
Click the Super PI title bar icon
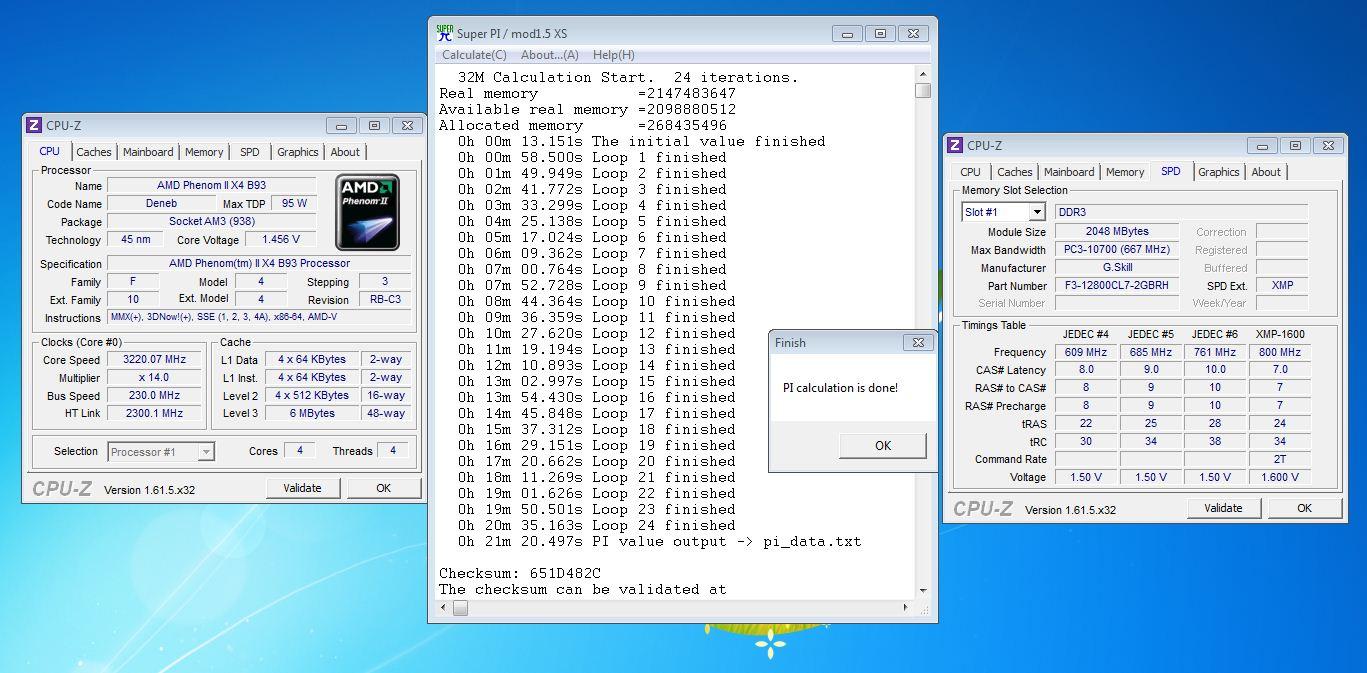pyautogui.click(x=445, y=33)
